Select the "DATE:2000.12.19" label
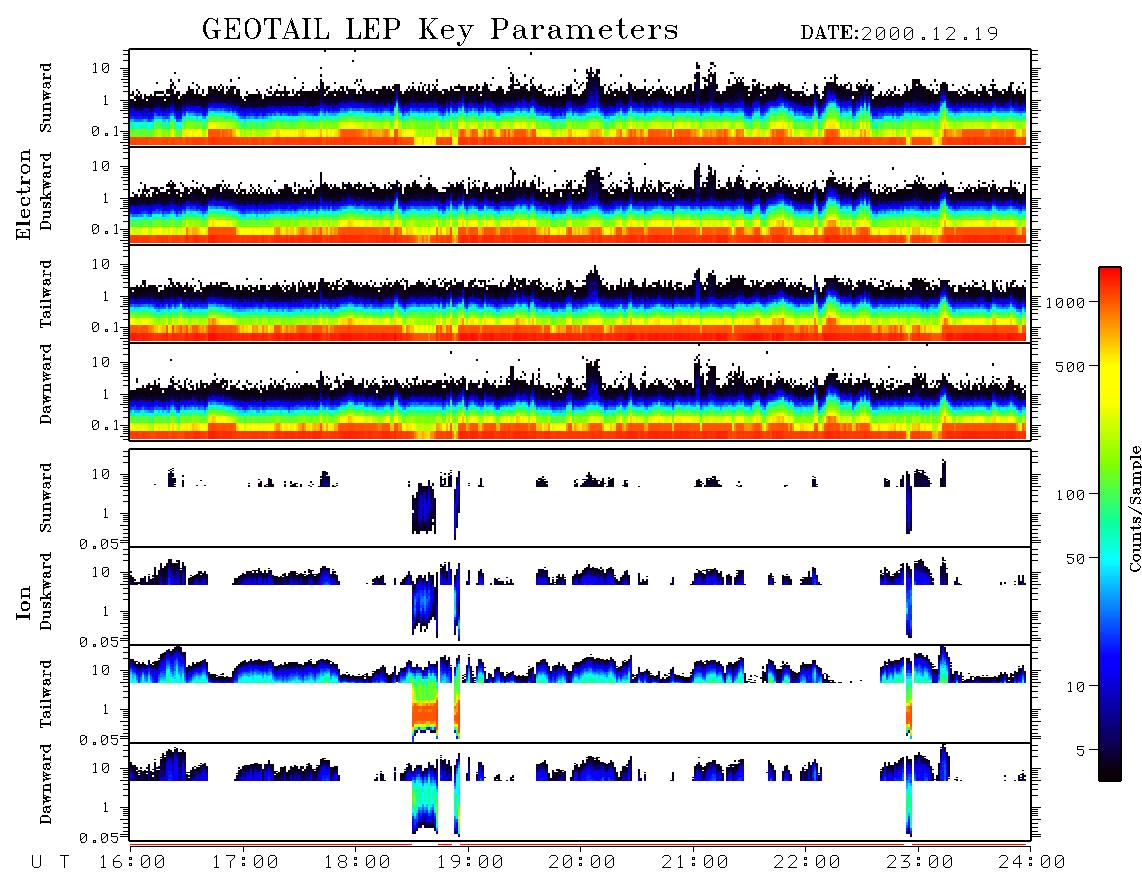 [x=899, y=34]
